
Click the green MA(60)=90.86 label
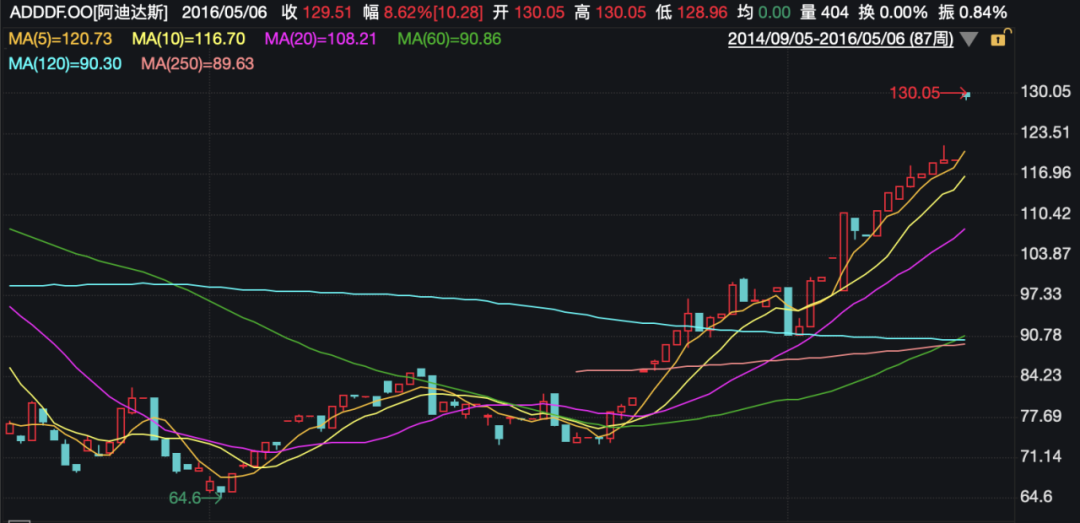(449, 40)
